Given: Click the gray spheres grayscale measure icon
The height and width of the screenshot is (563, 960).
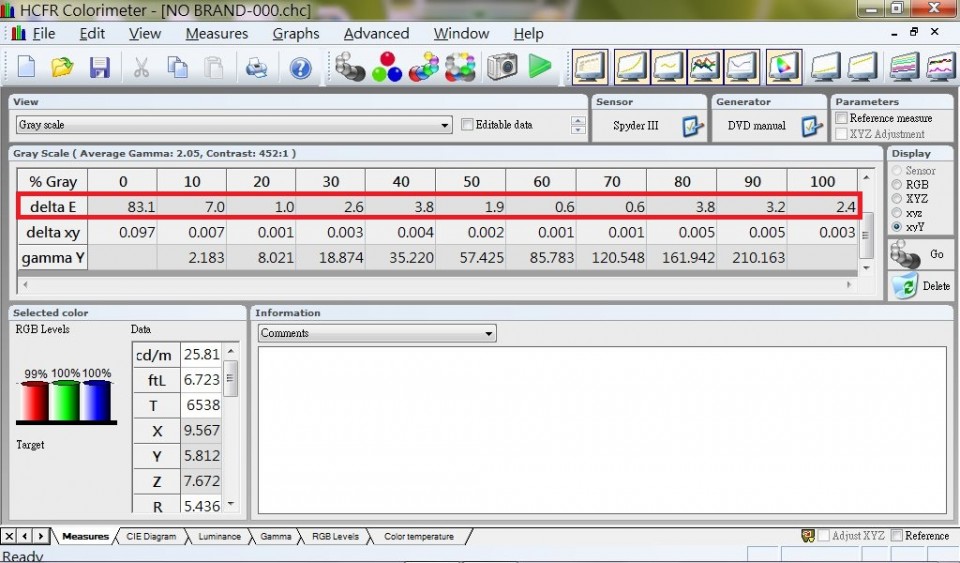Looking at the screenshot, I should 350,68.
